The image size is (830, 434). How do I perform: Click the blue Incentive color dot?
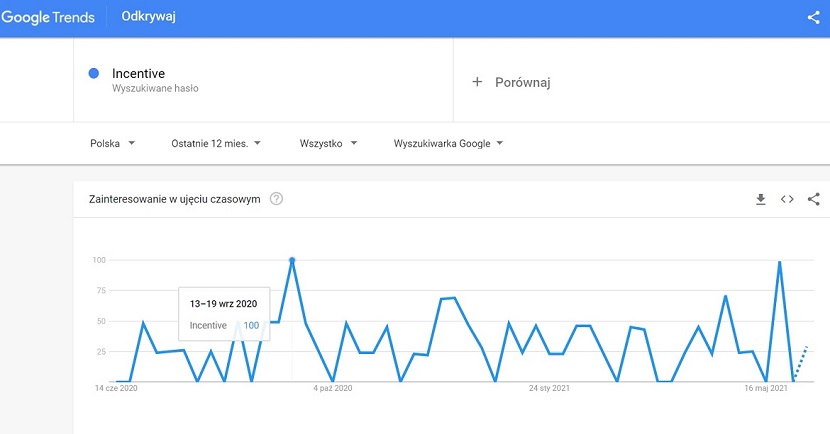point(93,73)
